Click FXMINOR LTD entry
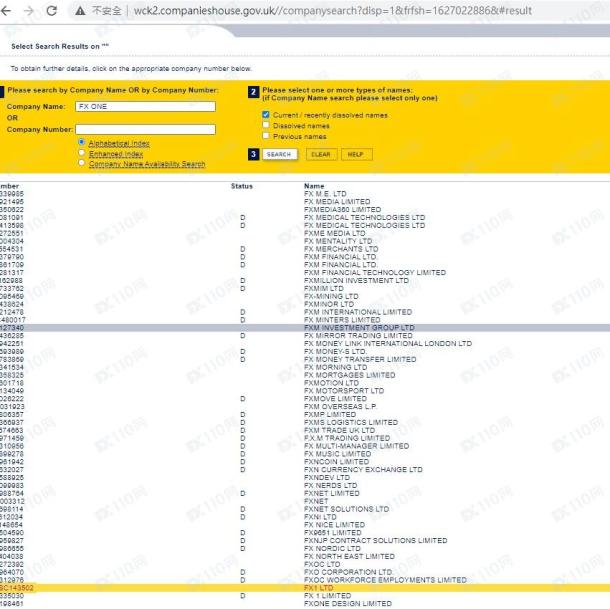Image resolution: width=610 pixels, height=609 pixels. (329, 304)
